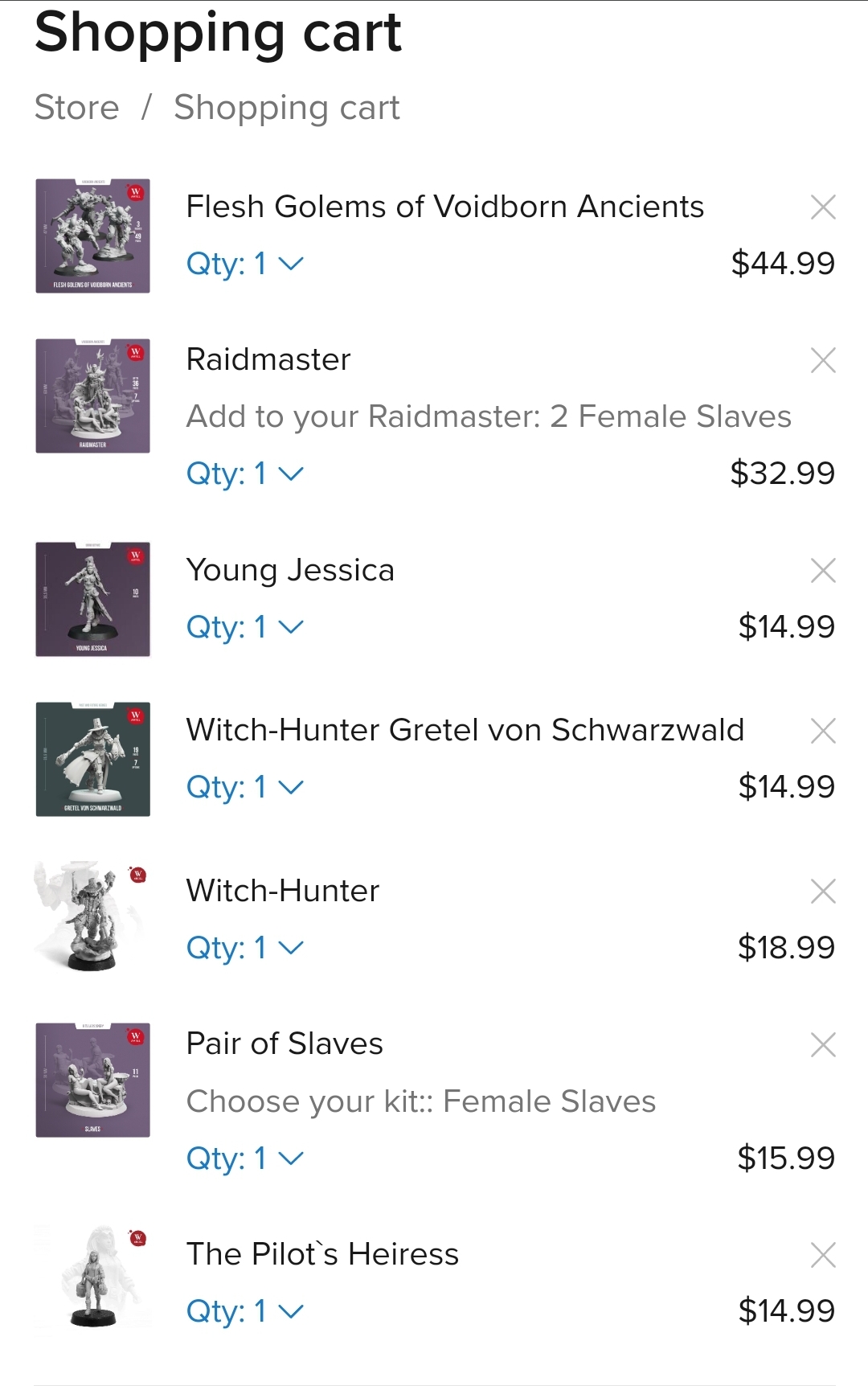Open Flesh Golems of Voidborn Ancients title
This screenshot has height=1386, width=868.
pos(444,207)
